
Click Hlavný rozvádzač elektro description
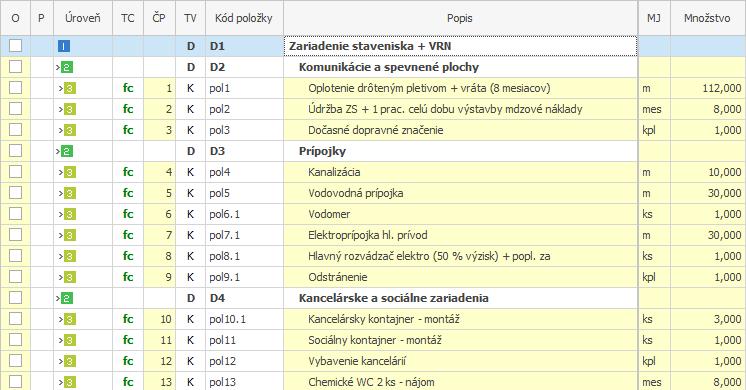pyautogui.click(x=461, y=256)
